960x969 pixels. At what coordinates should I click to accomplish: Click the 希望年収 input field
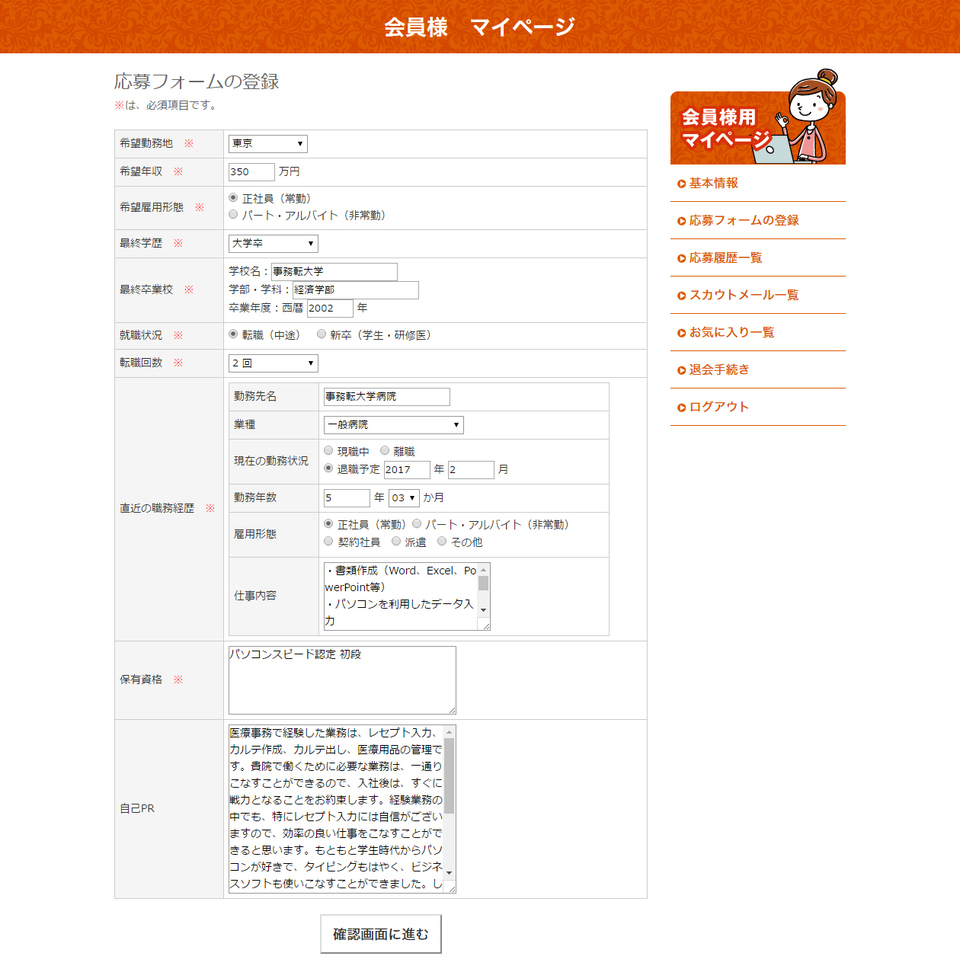tap(251, 172)
